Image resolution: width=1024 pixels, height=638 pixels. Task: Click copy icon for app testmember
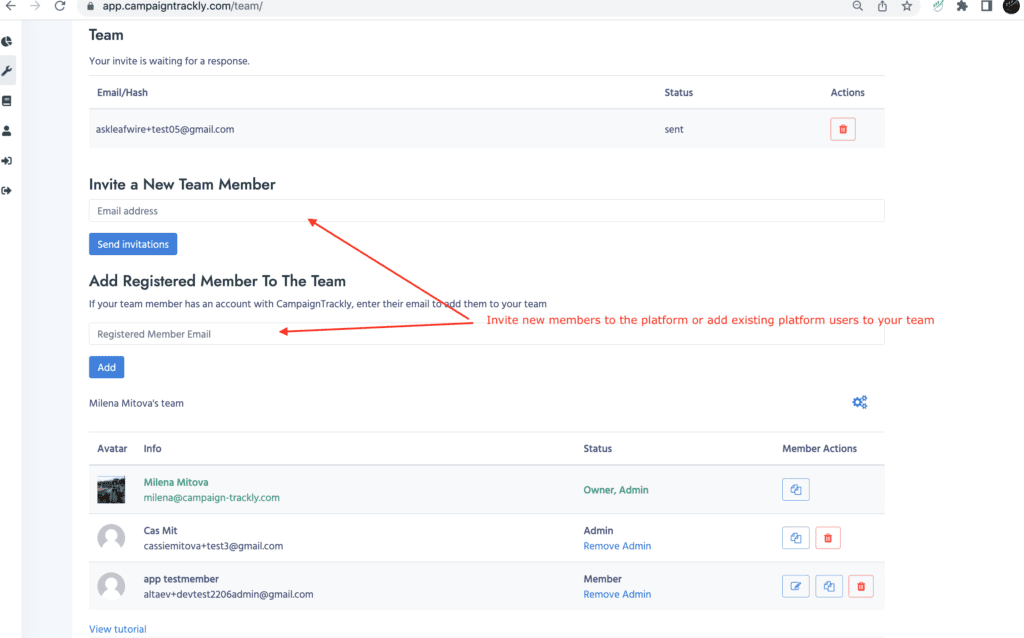828,586
